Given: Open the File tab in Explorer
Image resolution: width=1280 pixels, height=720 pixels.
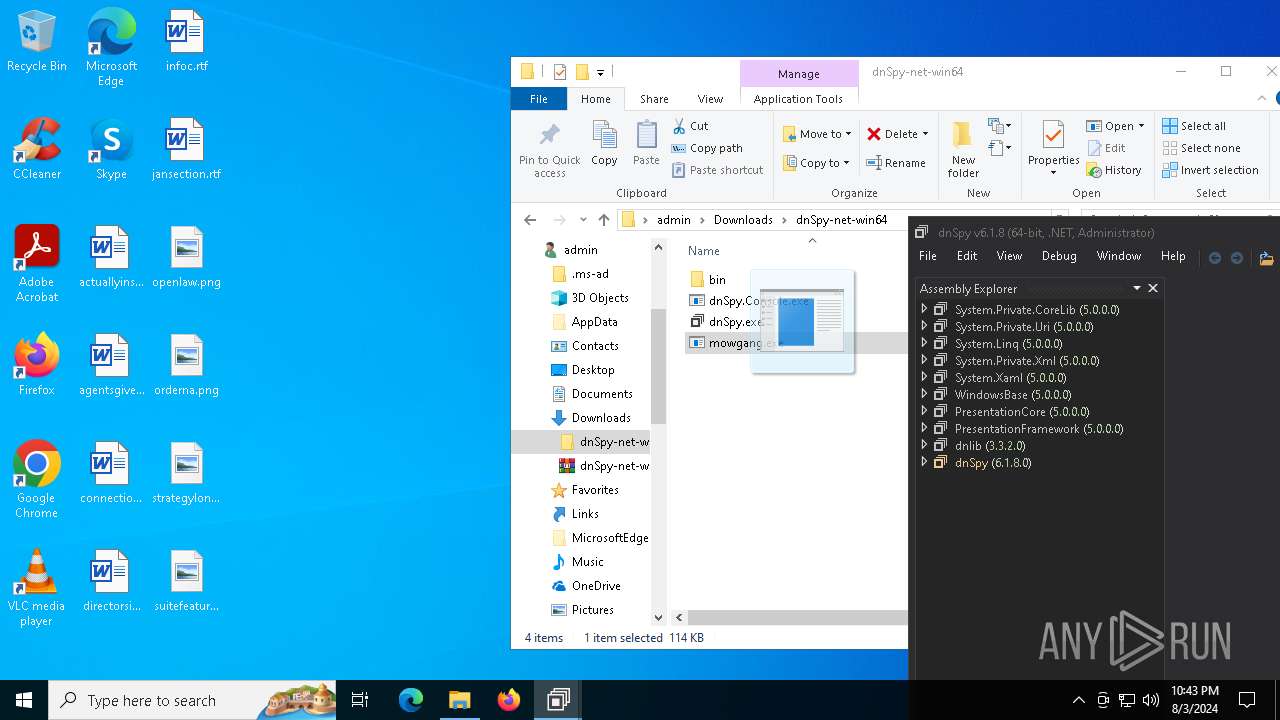Looking at the screenshot, I should pos(539,99).
